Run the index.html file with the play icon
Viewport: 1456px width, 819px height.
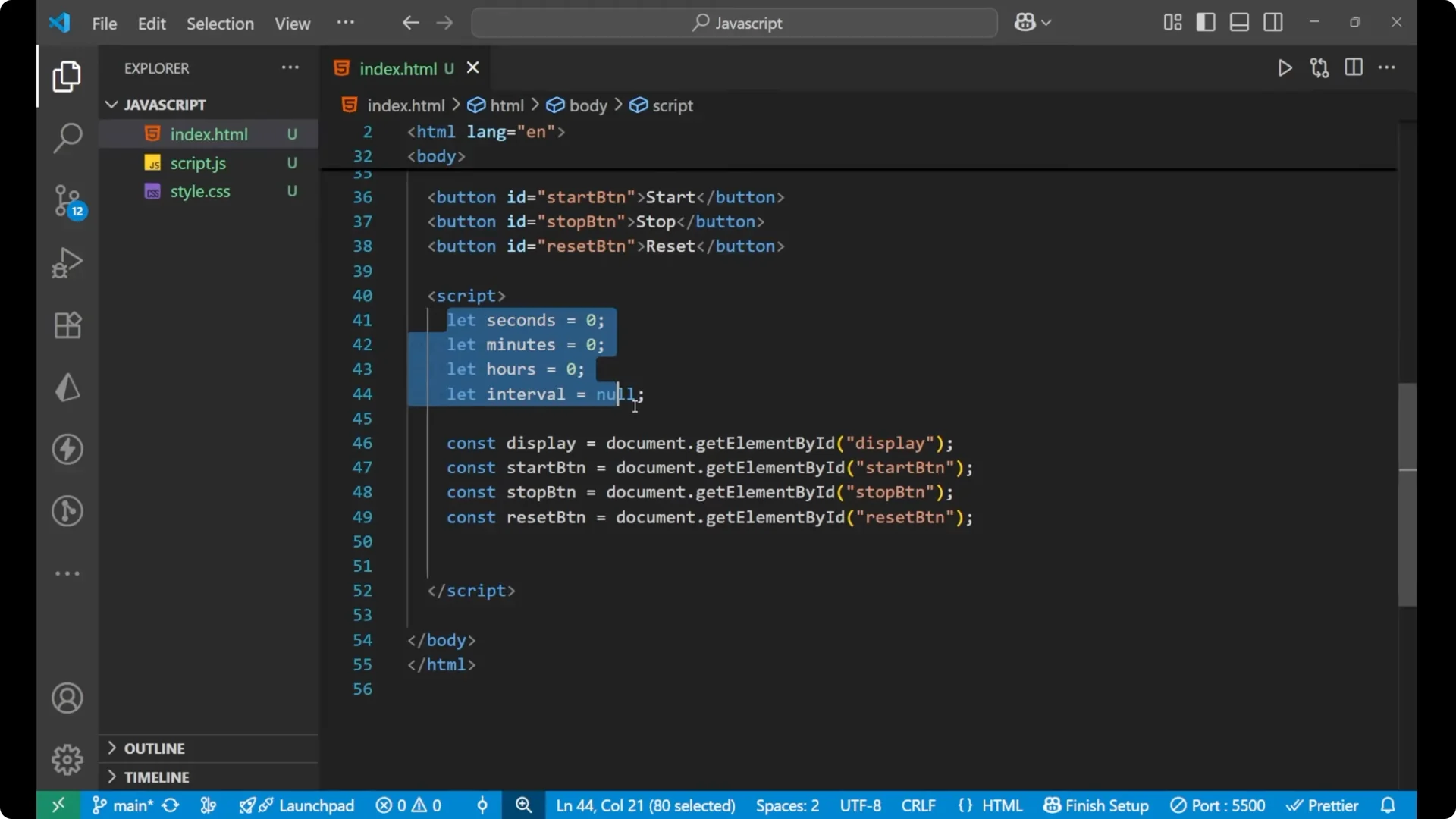tap(1285, 67)
